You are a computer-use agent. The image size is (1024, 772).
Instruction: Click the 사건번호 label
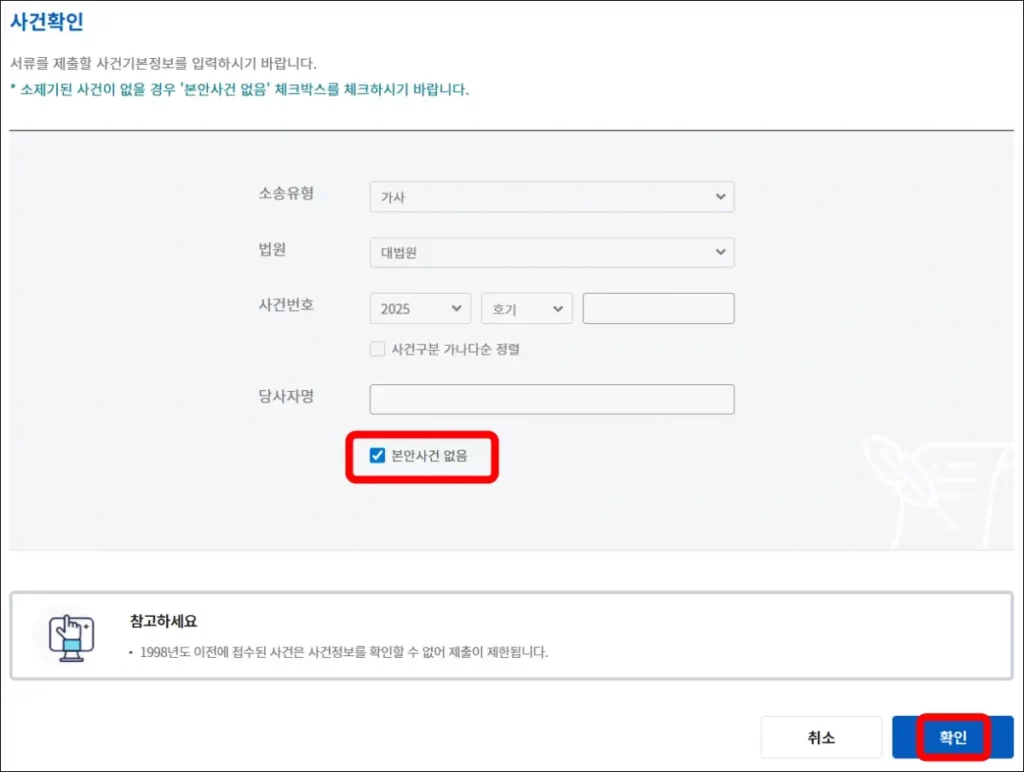pyautogui.click(x=286, y=305)
